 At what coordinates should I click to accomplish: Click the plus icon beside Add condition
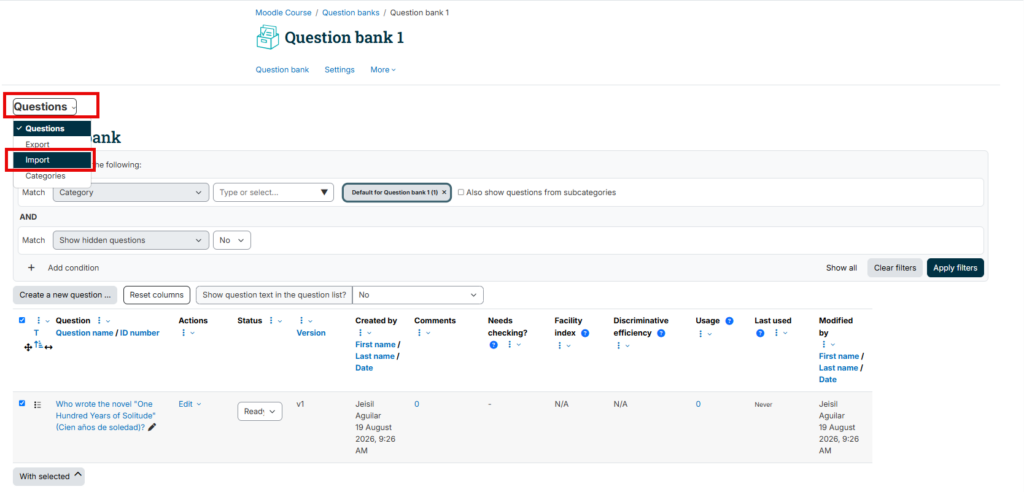click(x=31, y=268)
